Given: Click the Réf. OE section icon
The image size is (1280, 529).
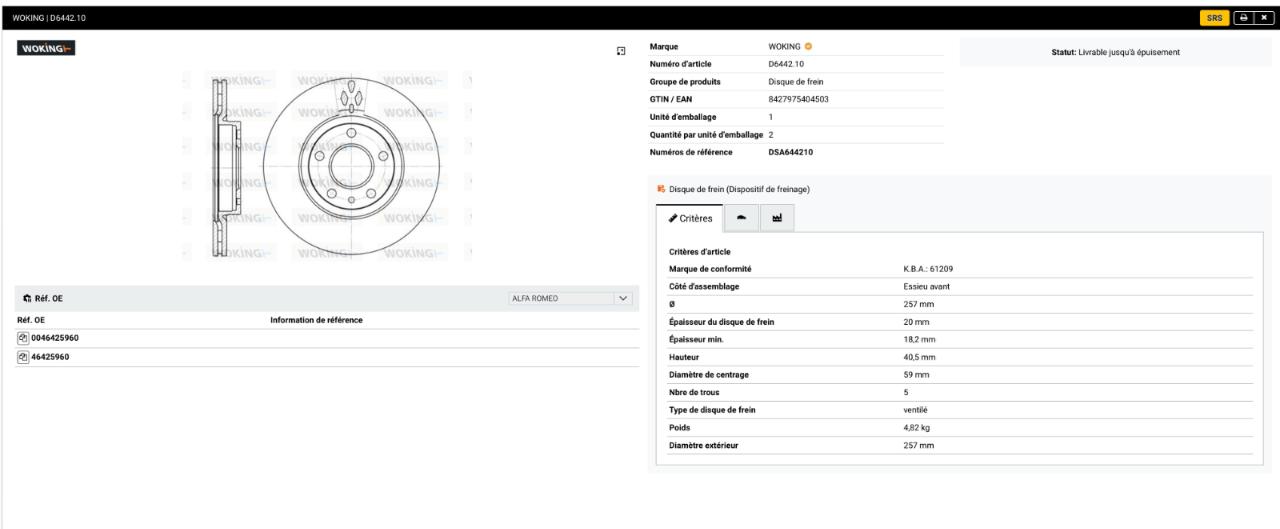Looking at the screenshot, I should (x=25, y=298).
